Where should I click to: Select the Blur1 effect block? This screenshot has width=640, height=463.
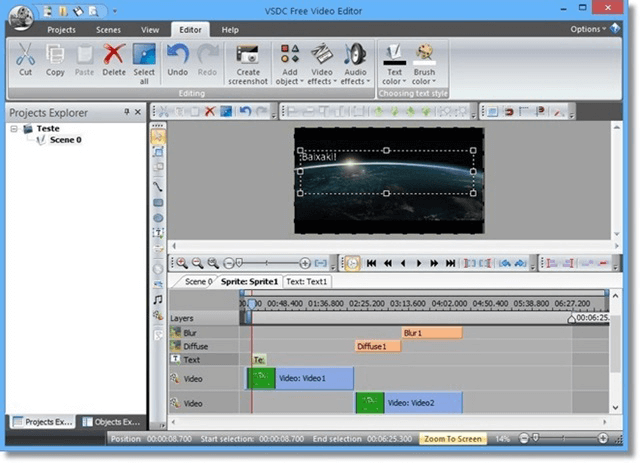click(x=432, y=332)
